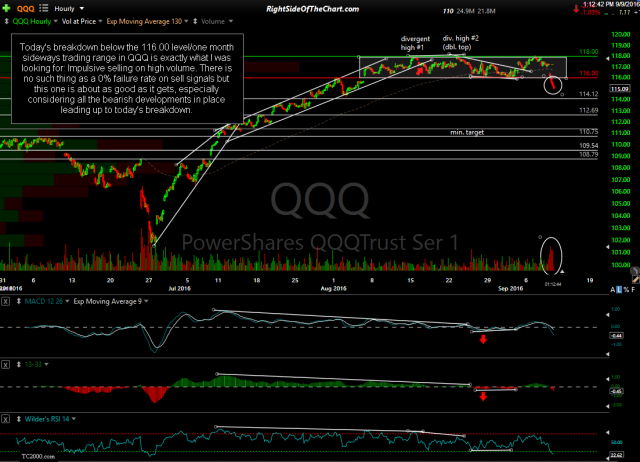This screenshot has width=640, height=462.
Task: Click the RSI value box 22.62
Action: [616, 455]
